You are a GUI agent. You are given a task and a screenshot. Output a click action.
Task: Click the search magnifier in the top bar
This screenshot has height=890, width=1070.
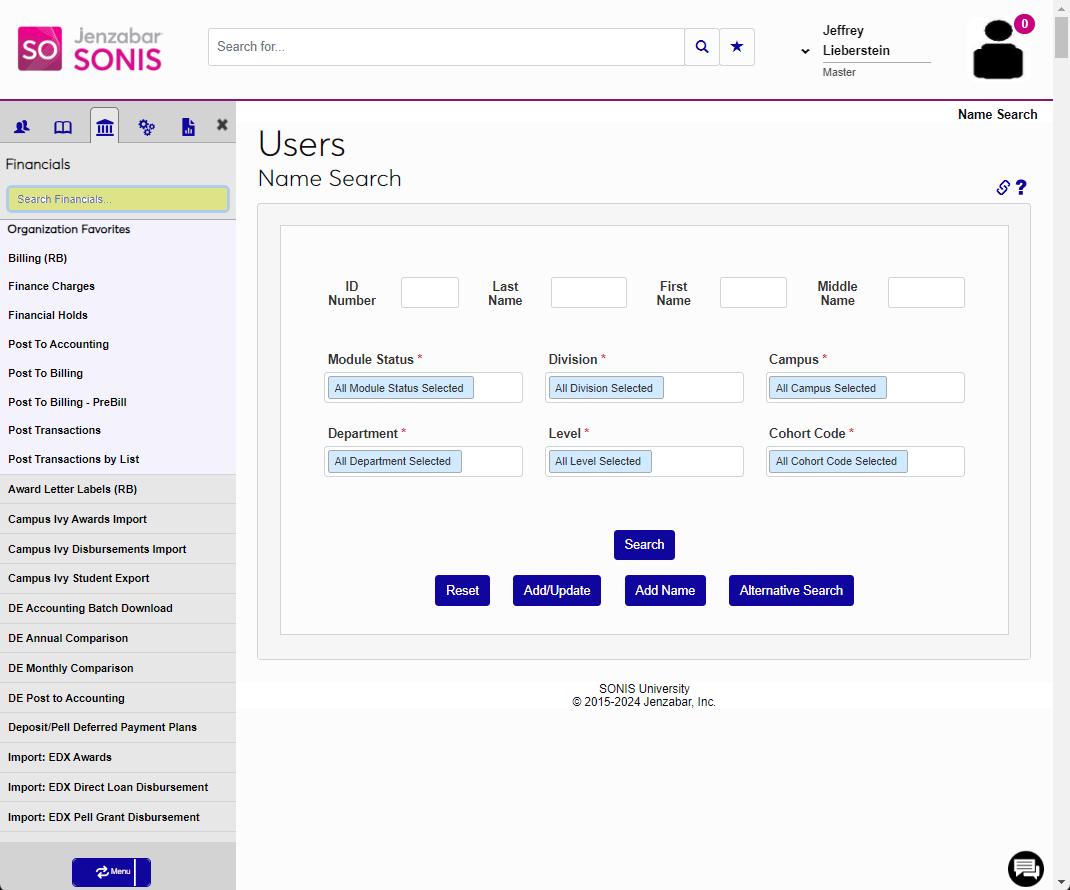[701, 46]
